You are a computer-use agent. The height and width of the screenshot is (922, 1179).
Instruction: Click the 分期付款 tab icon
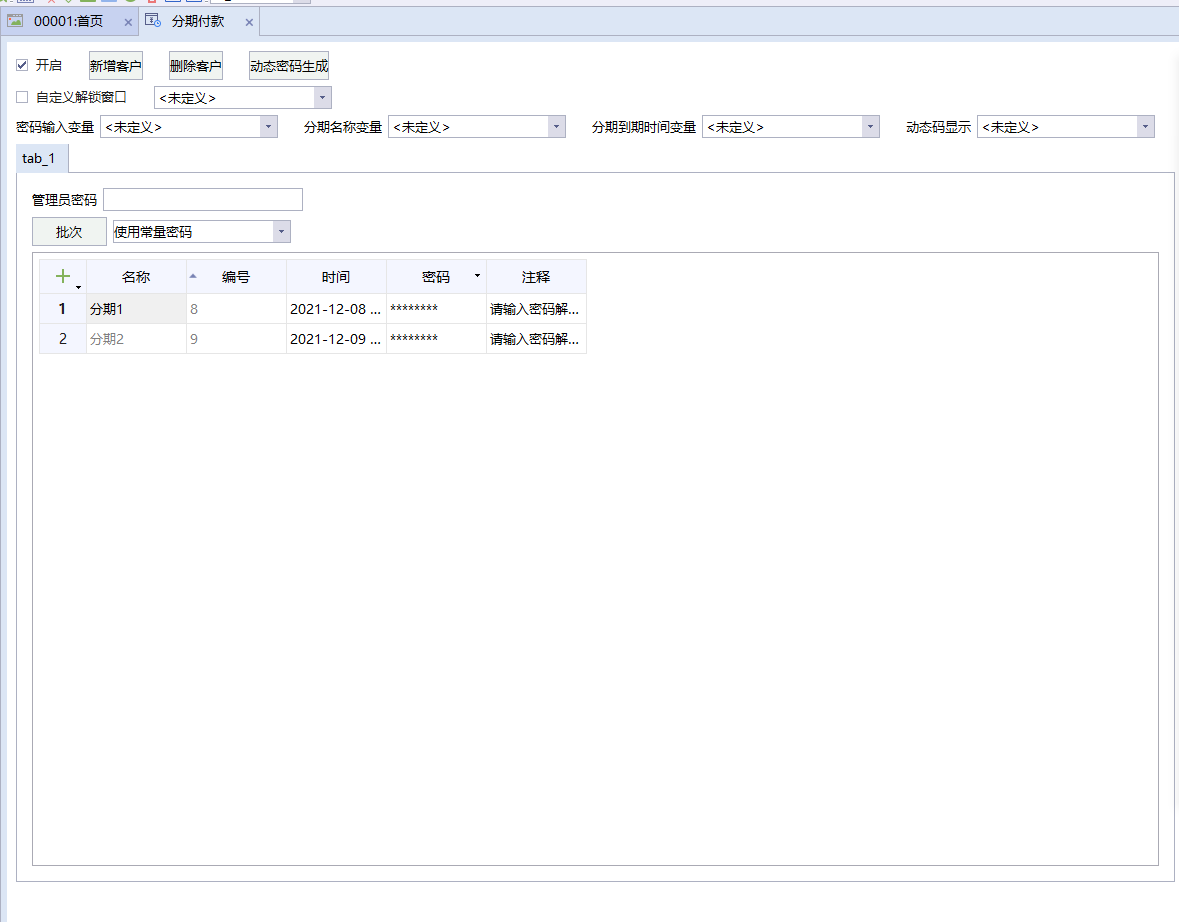click(x=153, y=21)
